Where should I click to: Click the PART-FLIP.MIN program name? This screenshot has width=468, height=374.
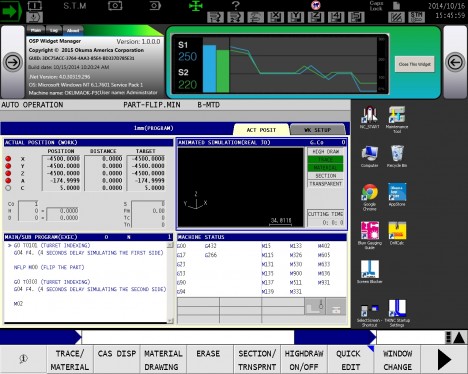point(152,105)
